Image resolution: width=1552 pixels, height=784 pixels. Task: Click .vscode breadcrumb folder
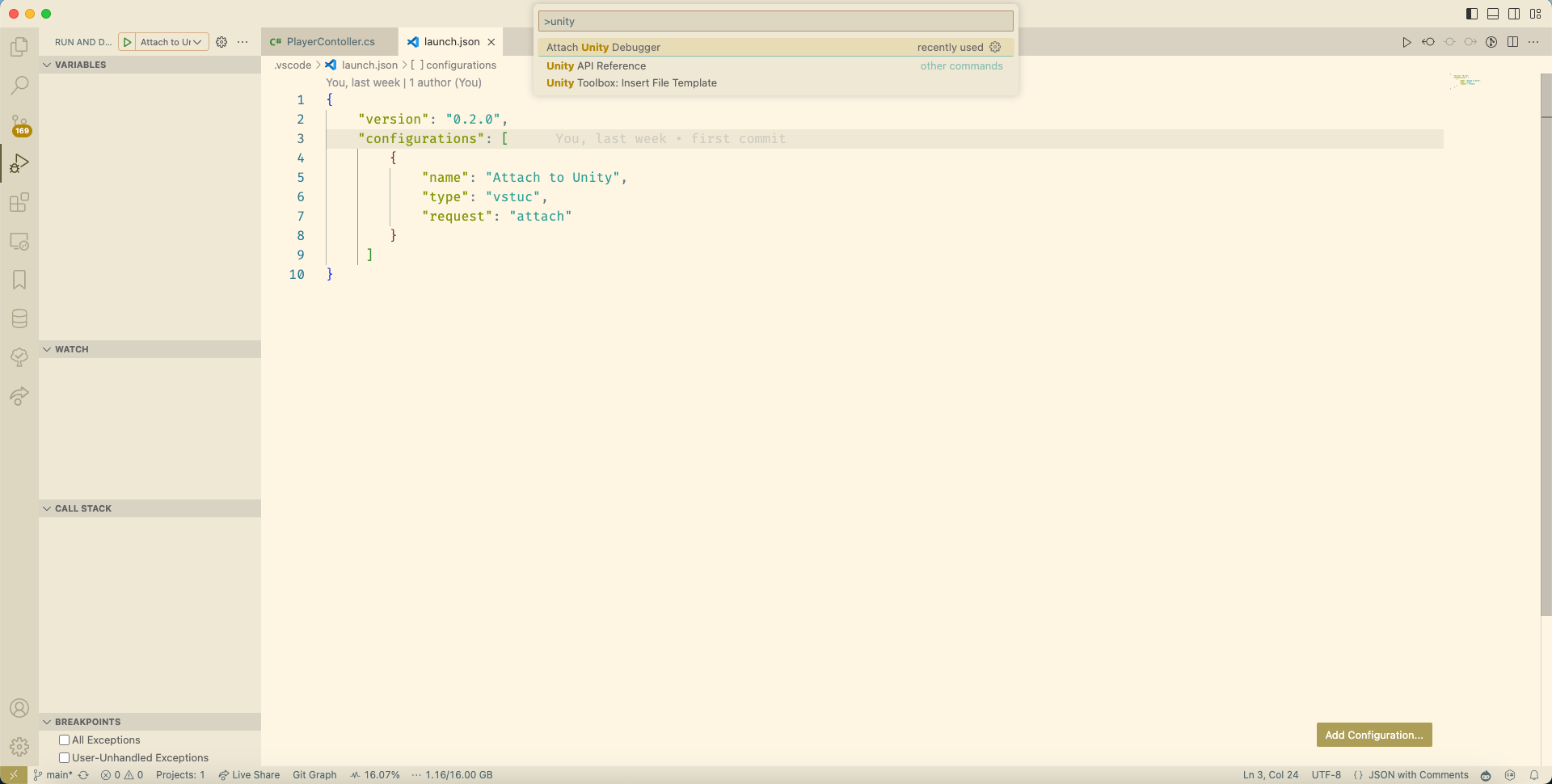point(293,65)
